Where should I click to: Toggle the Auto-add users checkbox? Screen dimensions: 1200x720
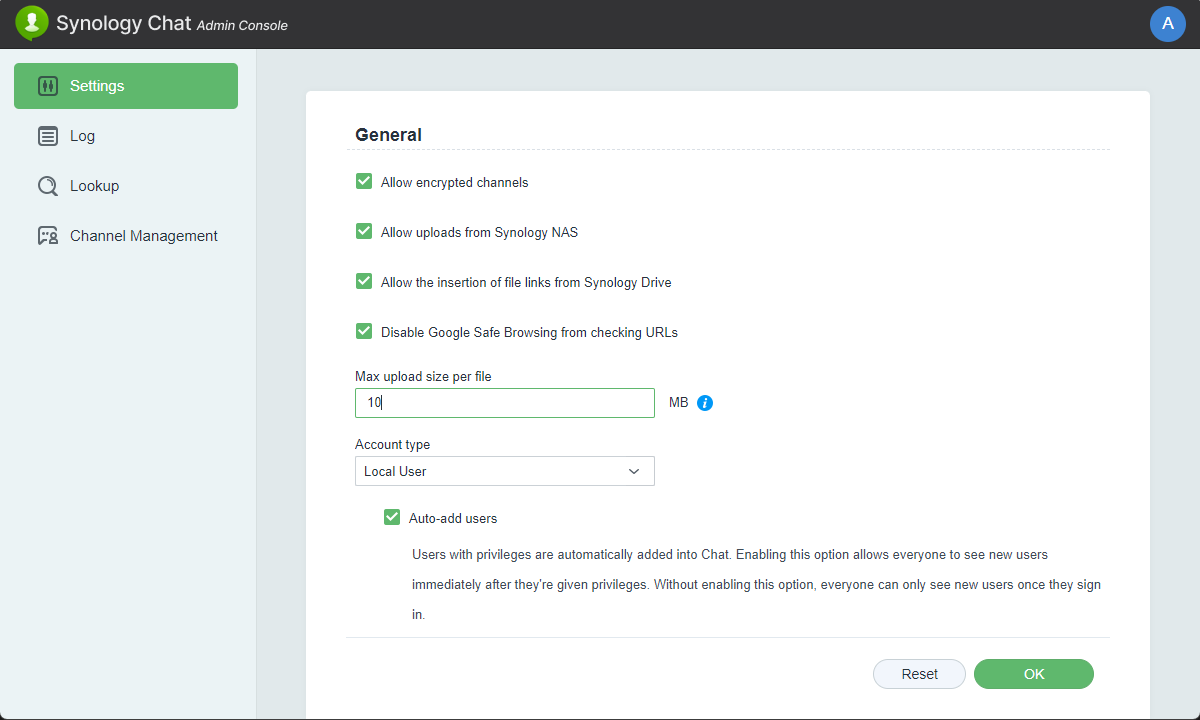point(392,518)
